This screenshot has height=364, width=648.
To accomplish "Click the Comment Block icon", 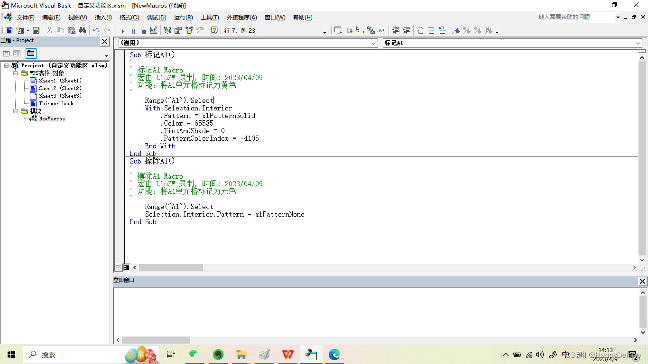I will tap(431, 30).
